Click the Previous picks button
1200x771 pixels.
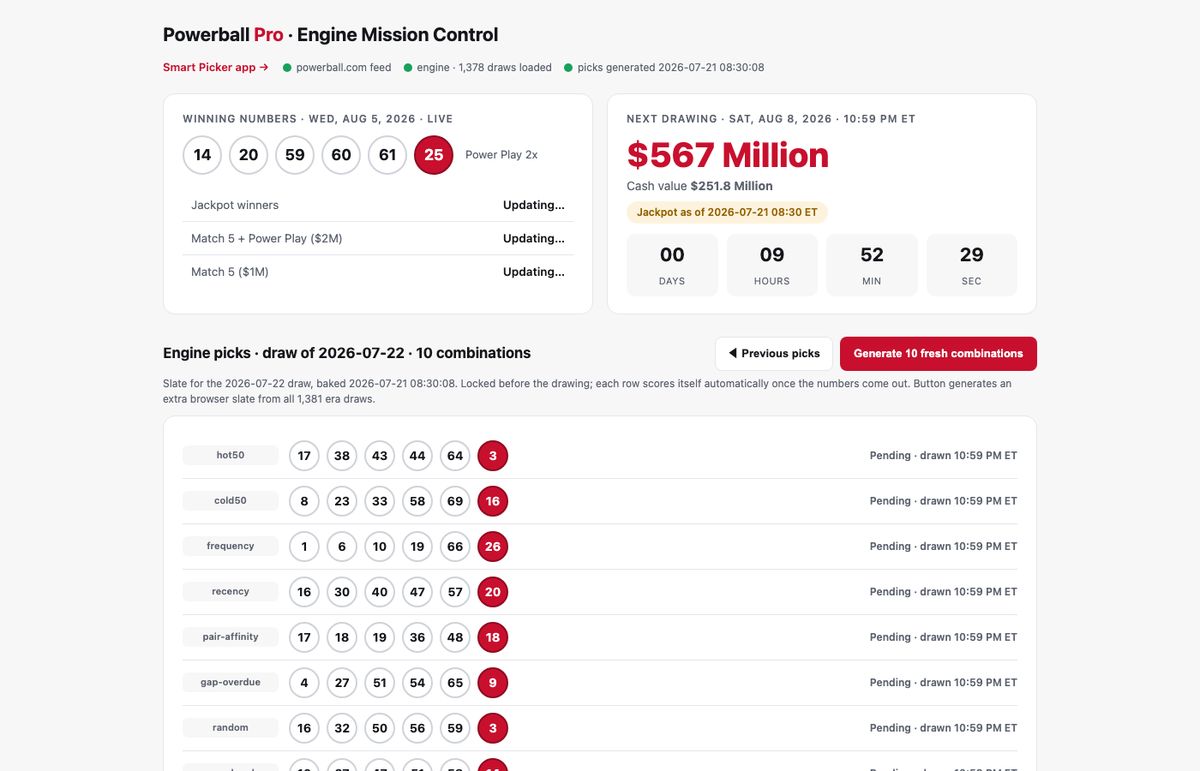tap(774, 354)
